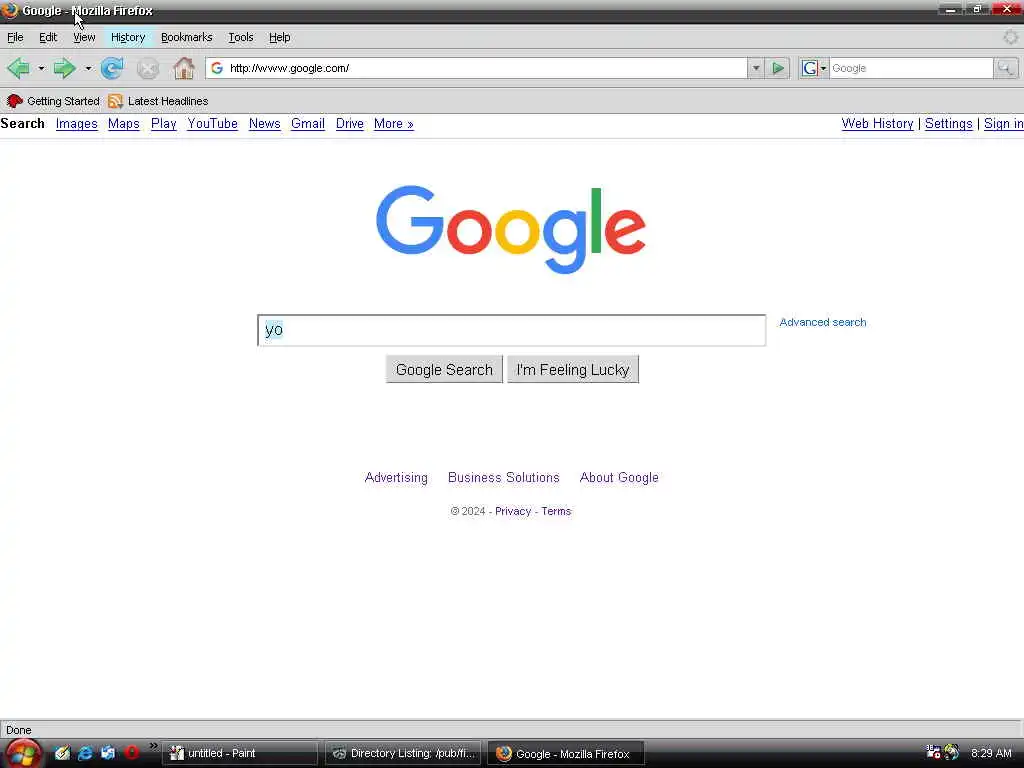Screen dimensions: 1024x768
Task: Open the Bookmarks menu
Action: (187, 37)
